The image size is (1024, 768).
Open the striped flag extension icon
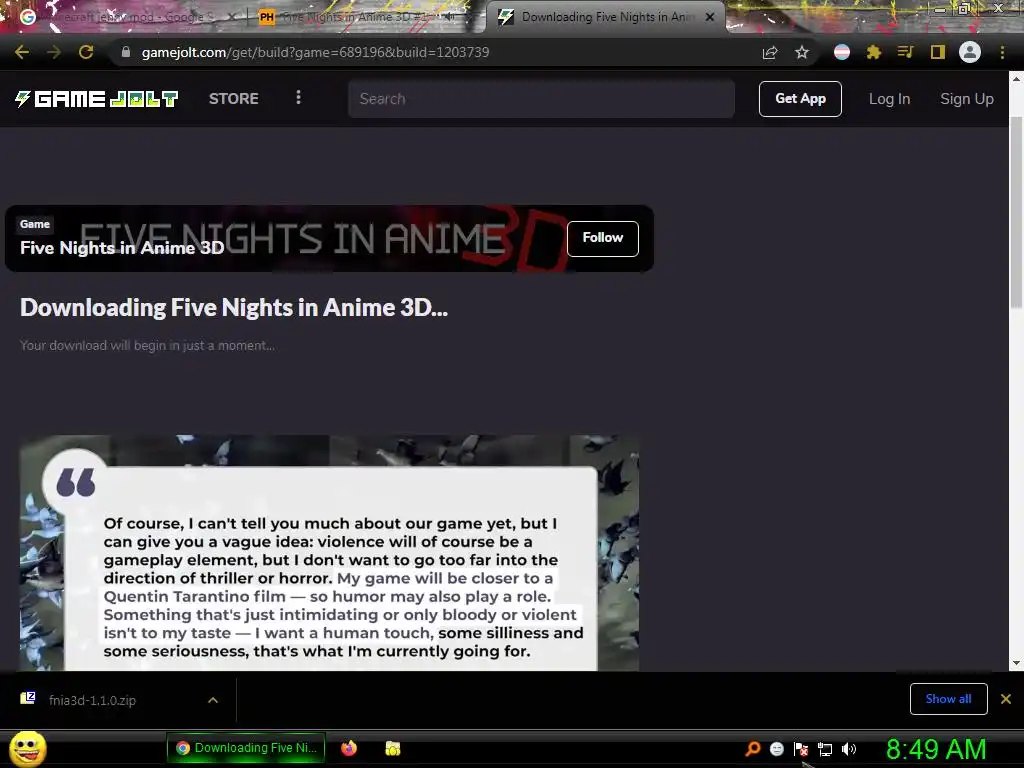coord(842,52)
